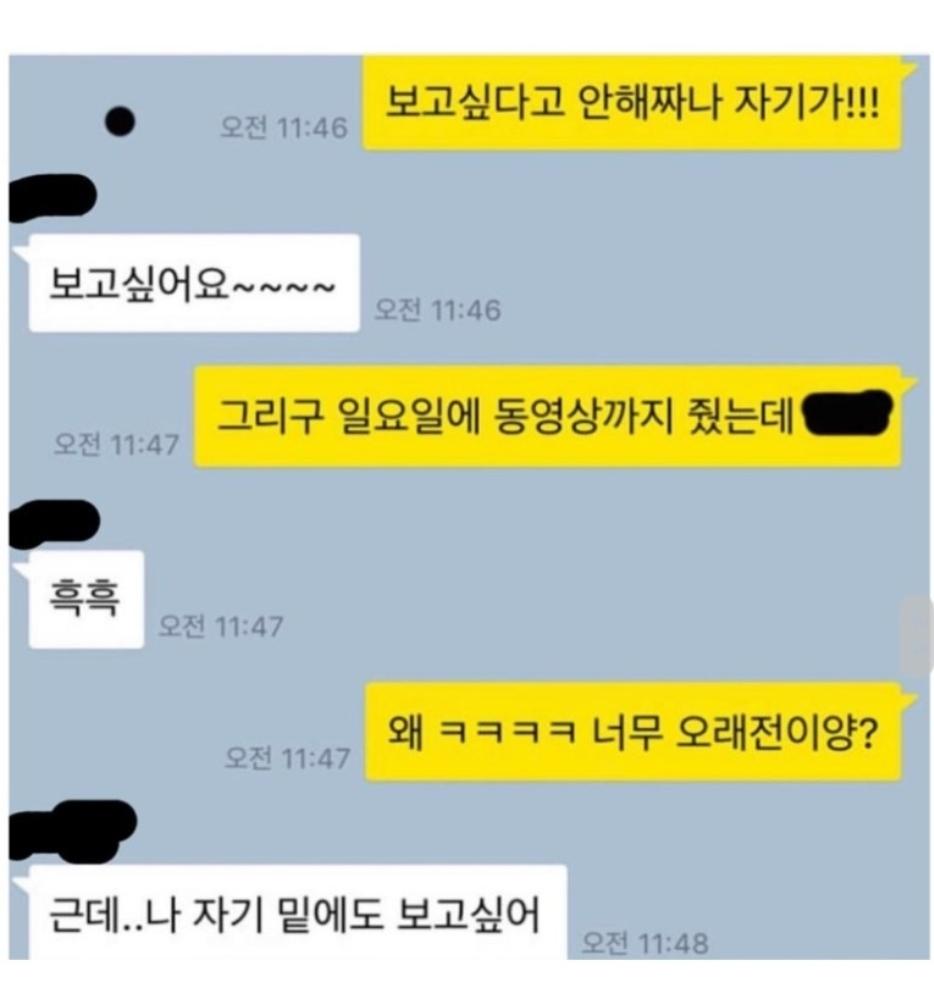Tap the redacted sender name above 흑흑
This screenshot has width=934, height=1007.
click(54, 523)
